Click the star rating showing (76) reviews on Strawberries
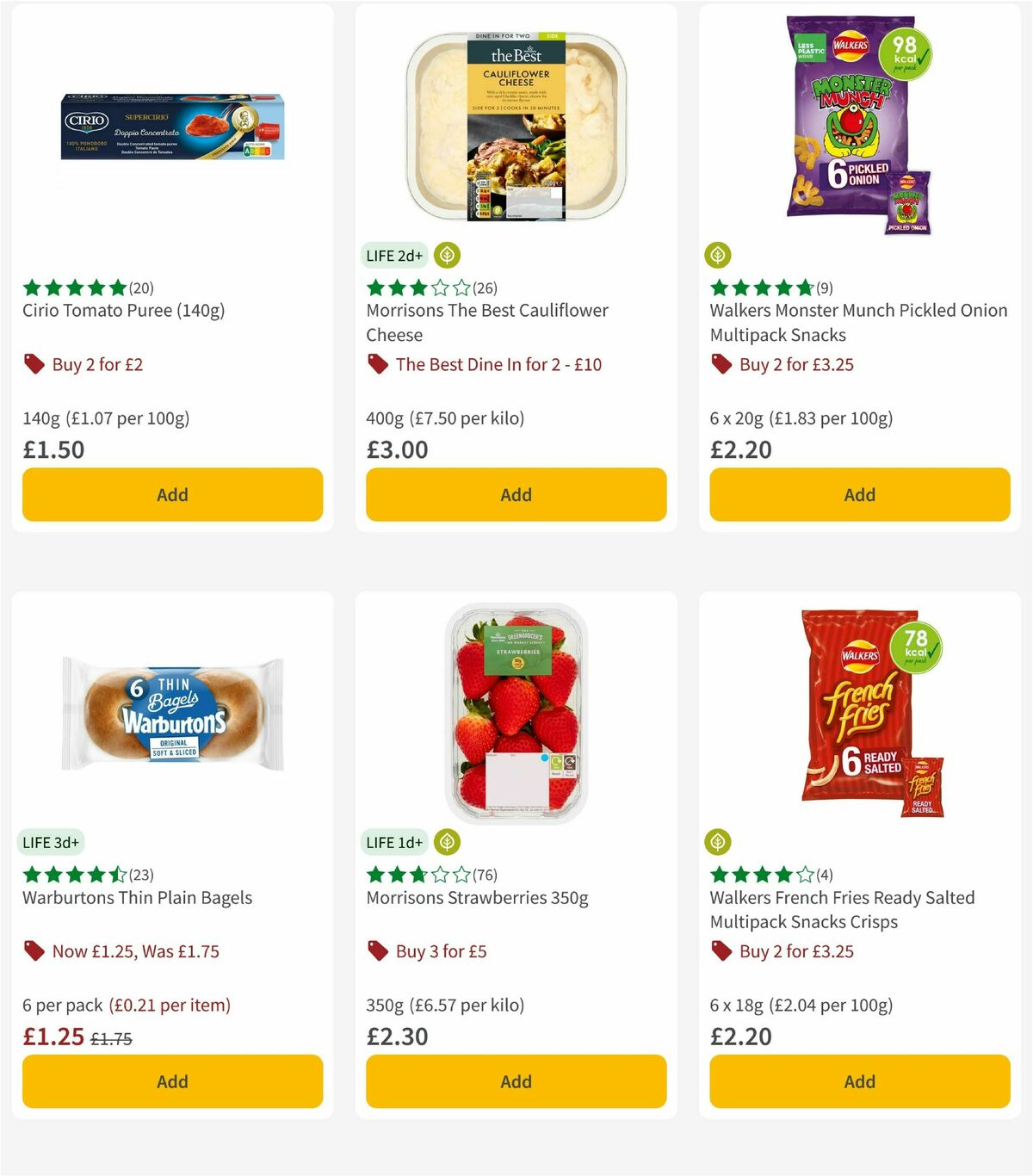 click(x=416, y=874)
